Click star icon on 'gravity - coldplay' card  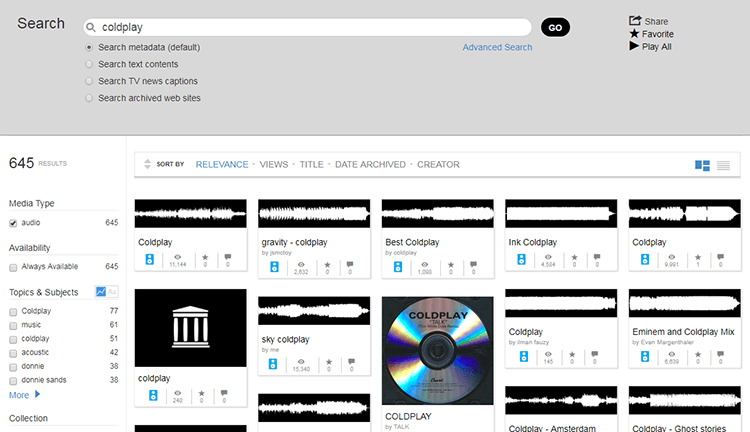[x=327, y=265]
